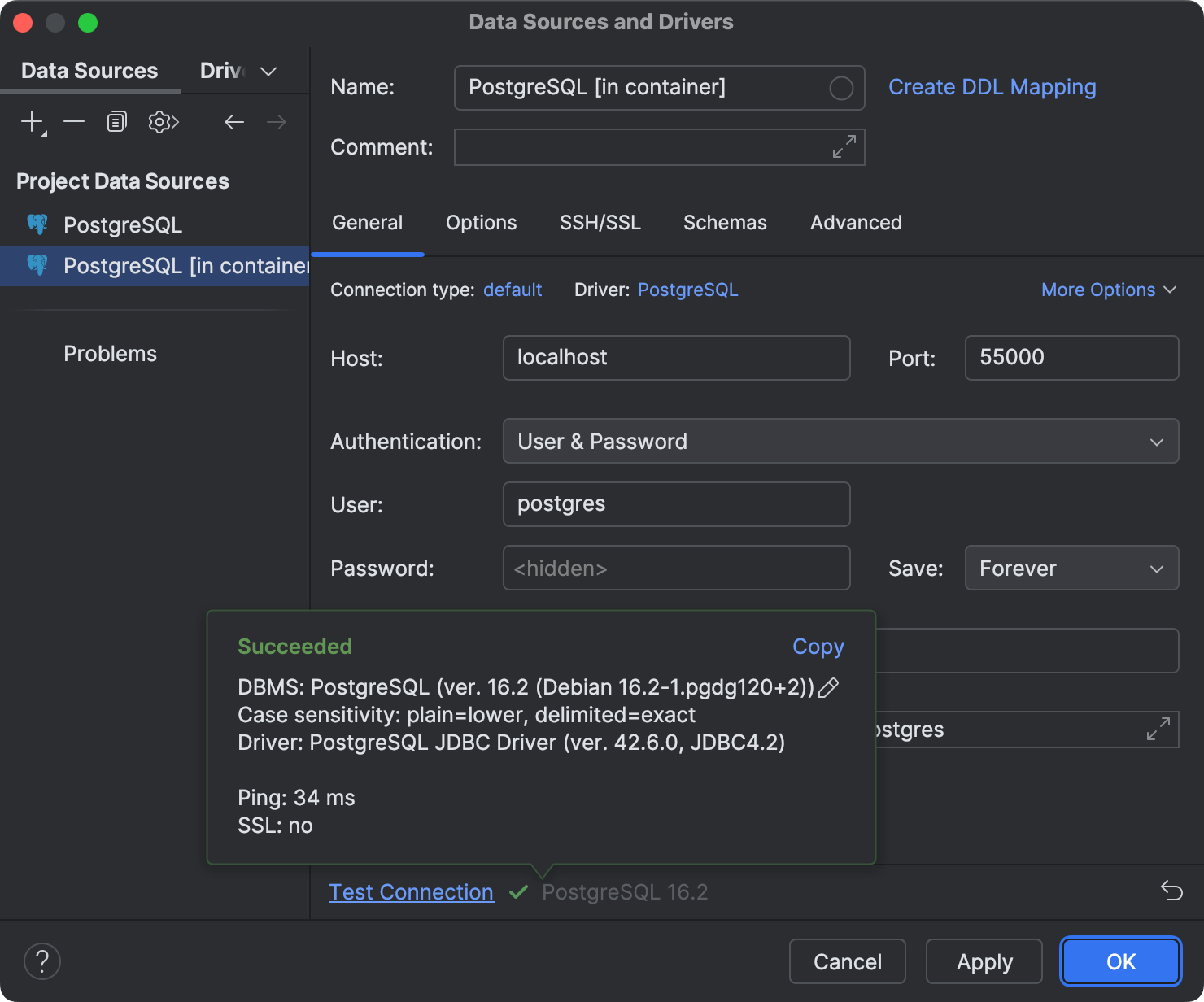Expand the hidden tabs chevron next to Drivers
Viewport: 1204px width, 1002px height.
(268, 72)
